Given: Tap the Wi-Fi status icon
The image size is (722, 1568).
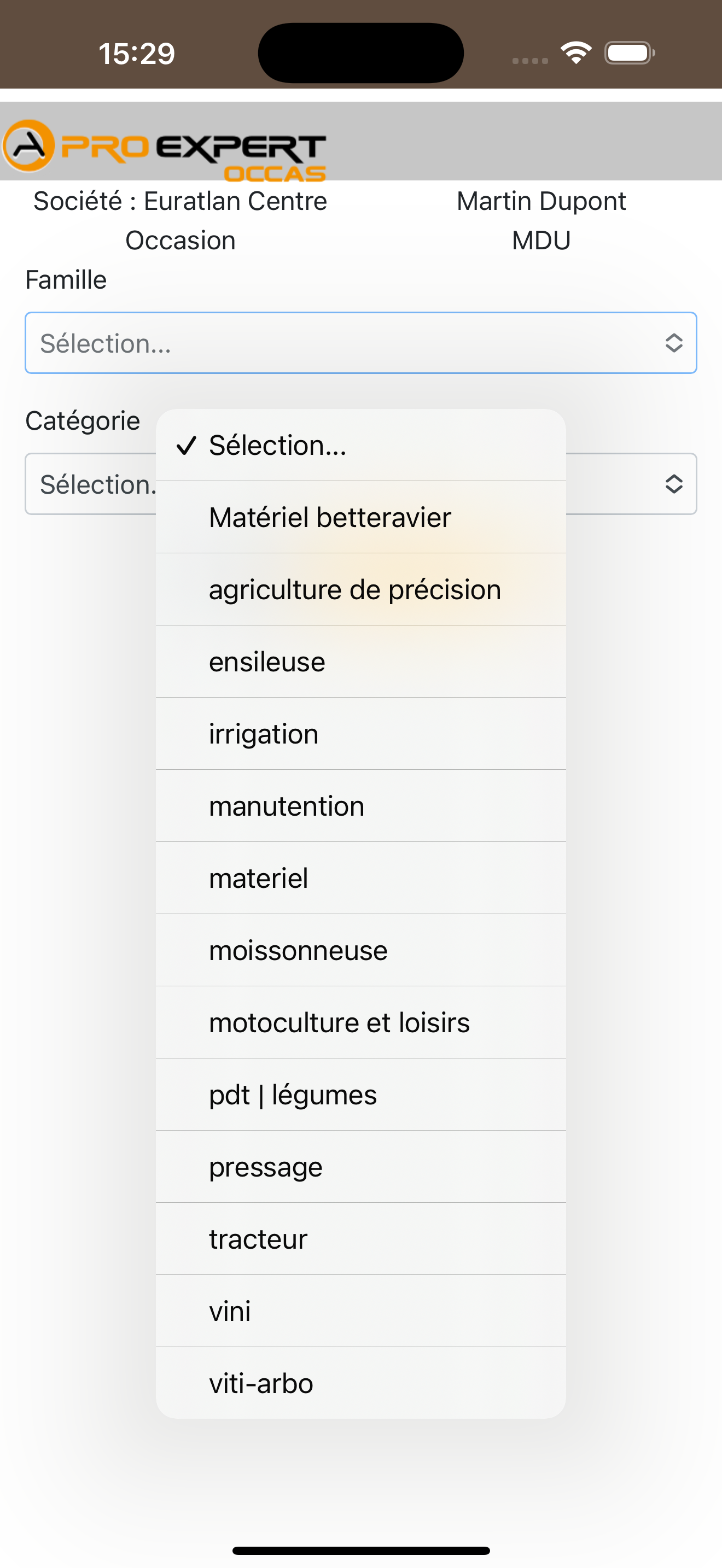Looking at the screenshot, I should (576, 53).
